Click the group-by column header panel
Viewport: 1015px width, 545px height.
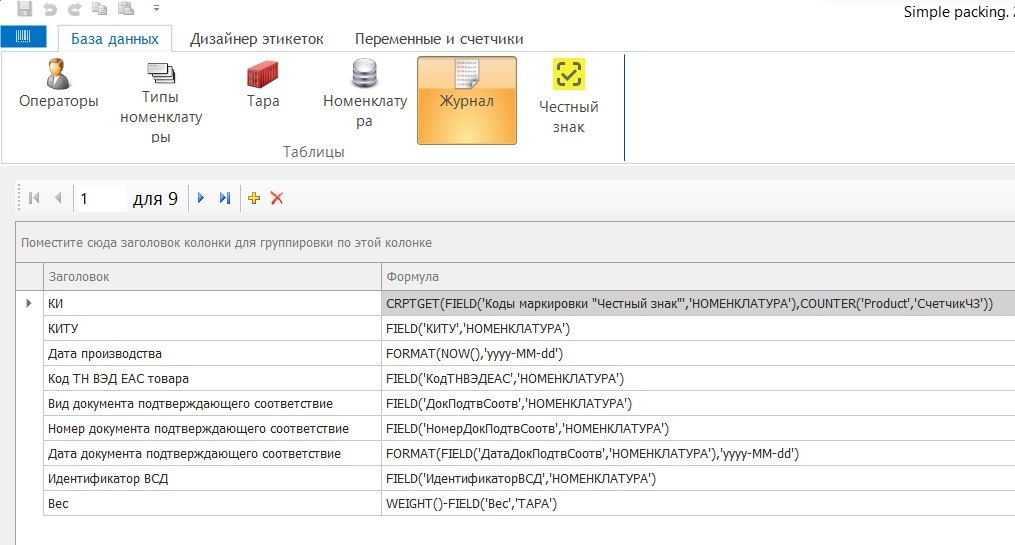[515, 243]
